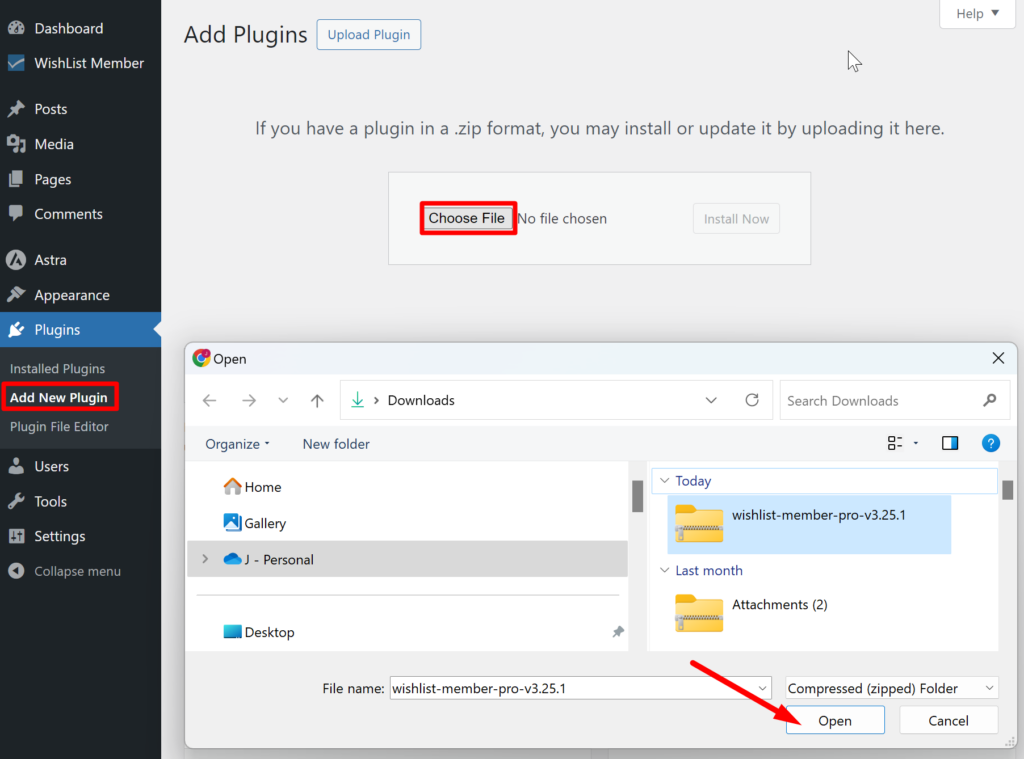Change the view layout icon
The image size is (1024, 759).
895,444
